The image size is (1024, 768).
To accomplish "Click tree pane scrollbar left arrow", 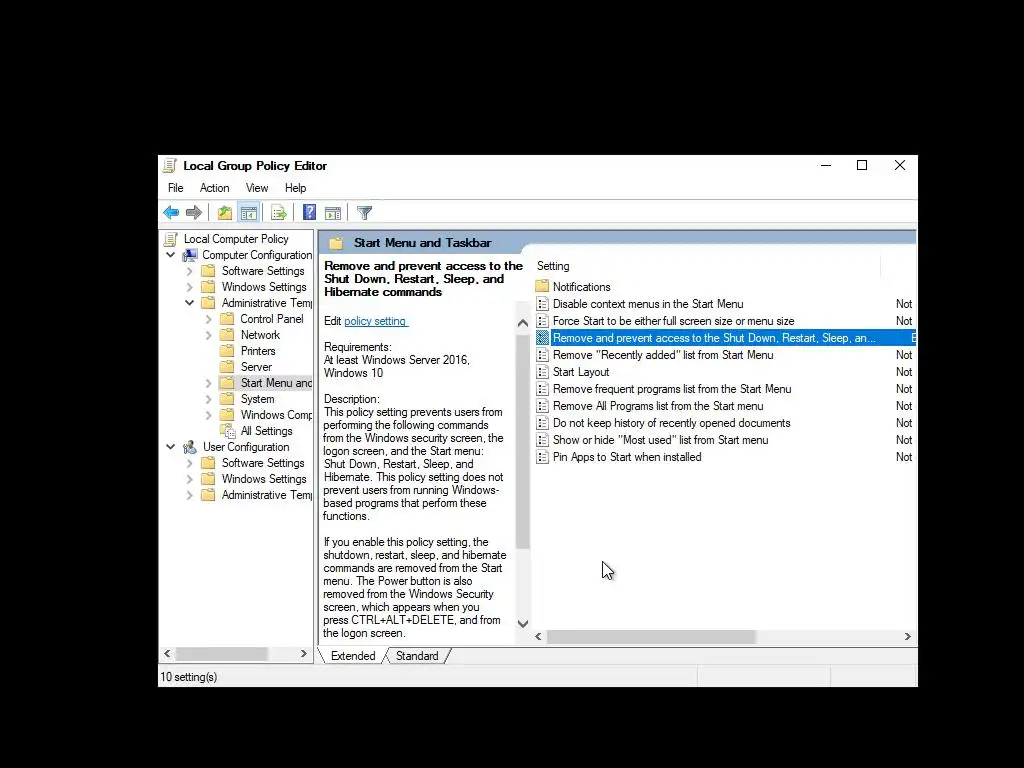I will click(x=167, y=654).
